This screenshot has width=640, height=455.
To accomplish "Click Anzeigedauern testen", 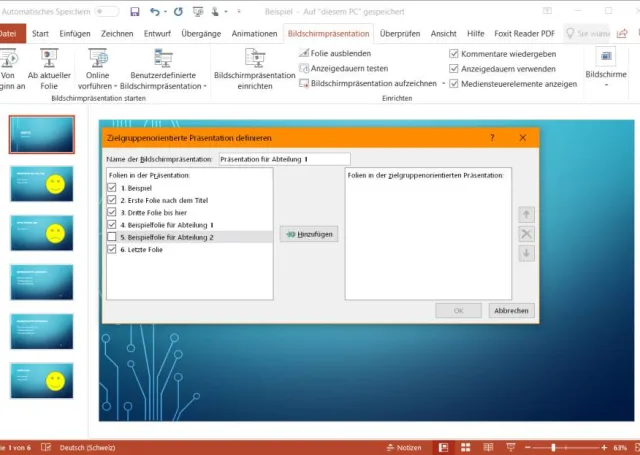I will coord(344,68).
